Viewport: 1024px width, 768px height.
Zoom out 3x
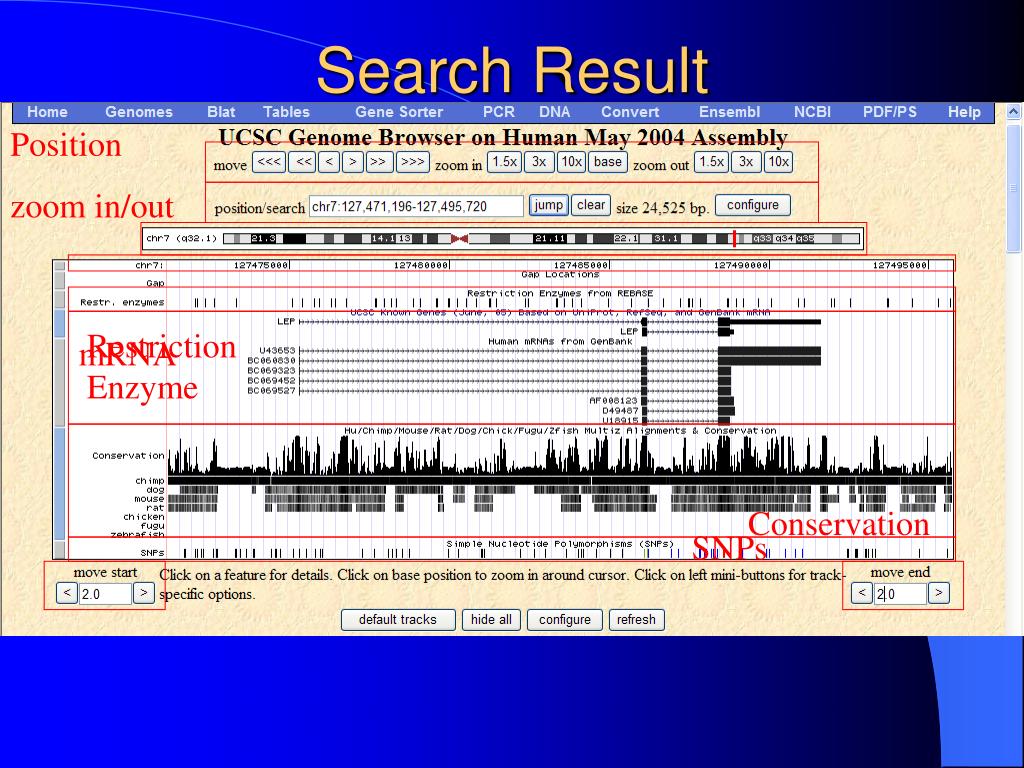(x=746, y=162)
